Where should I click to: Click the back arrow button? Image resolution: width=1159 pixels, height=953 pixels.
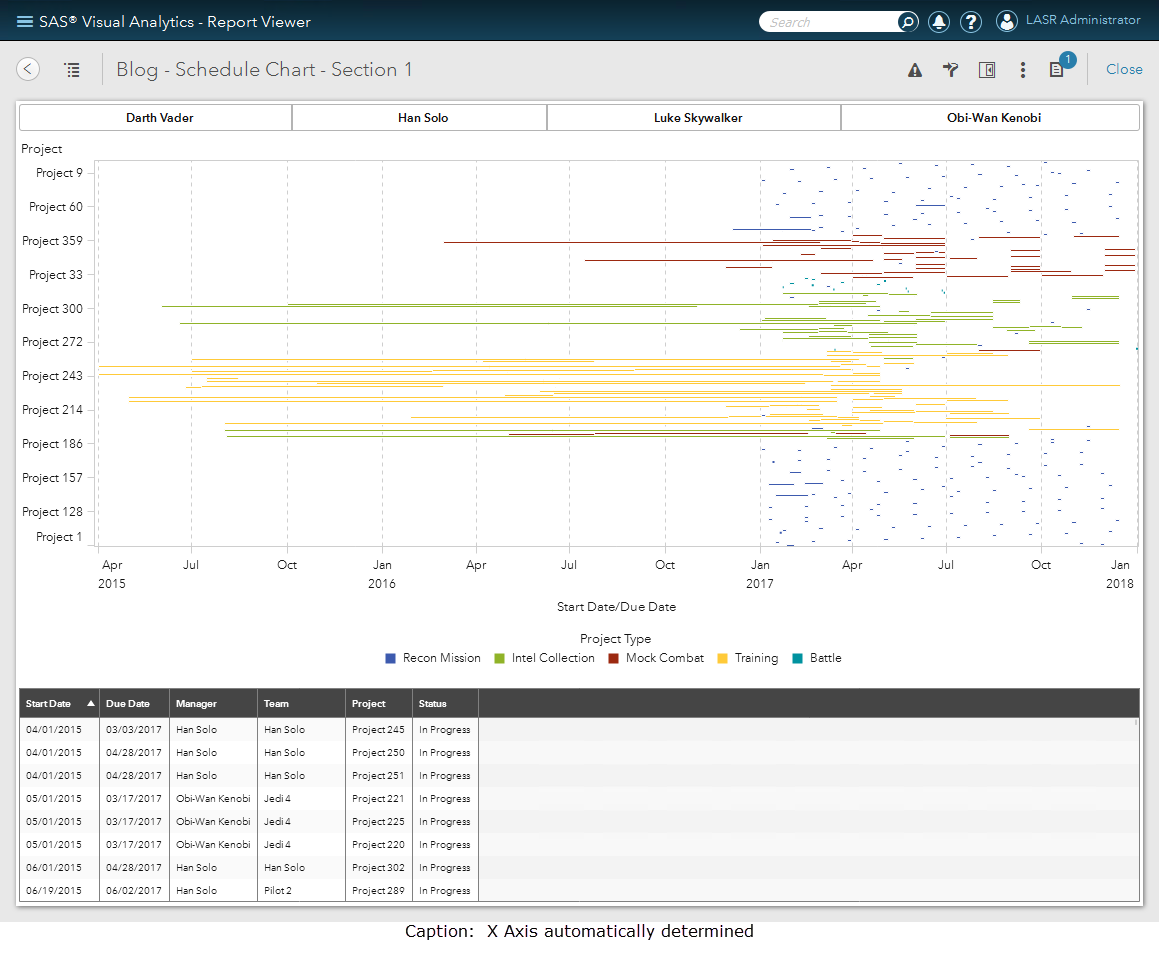coord(28,69)
